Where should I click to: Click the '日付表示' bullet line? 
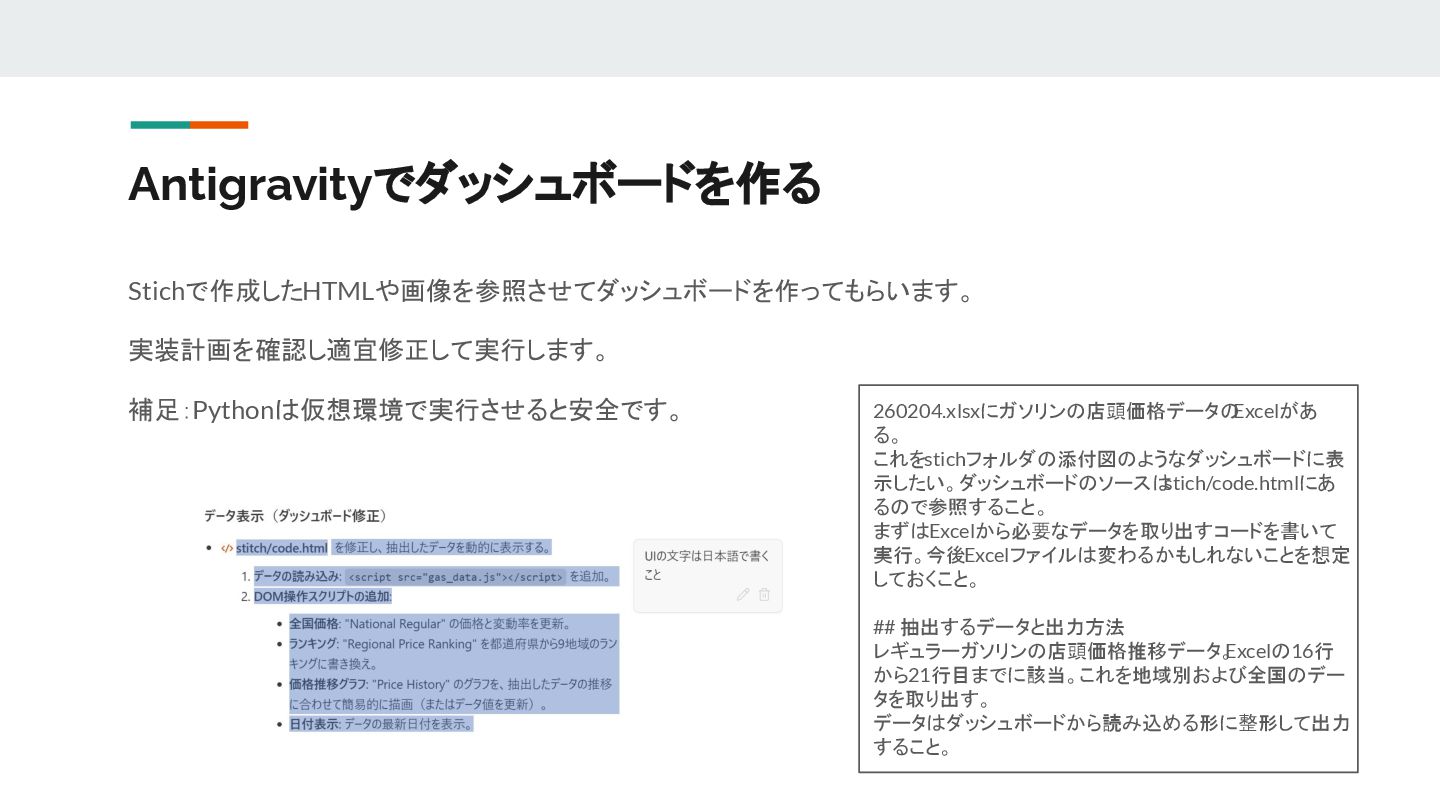click(381, 724)
